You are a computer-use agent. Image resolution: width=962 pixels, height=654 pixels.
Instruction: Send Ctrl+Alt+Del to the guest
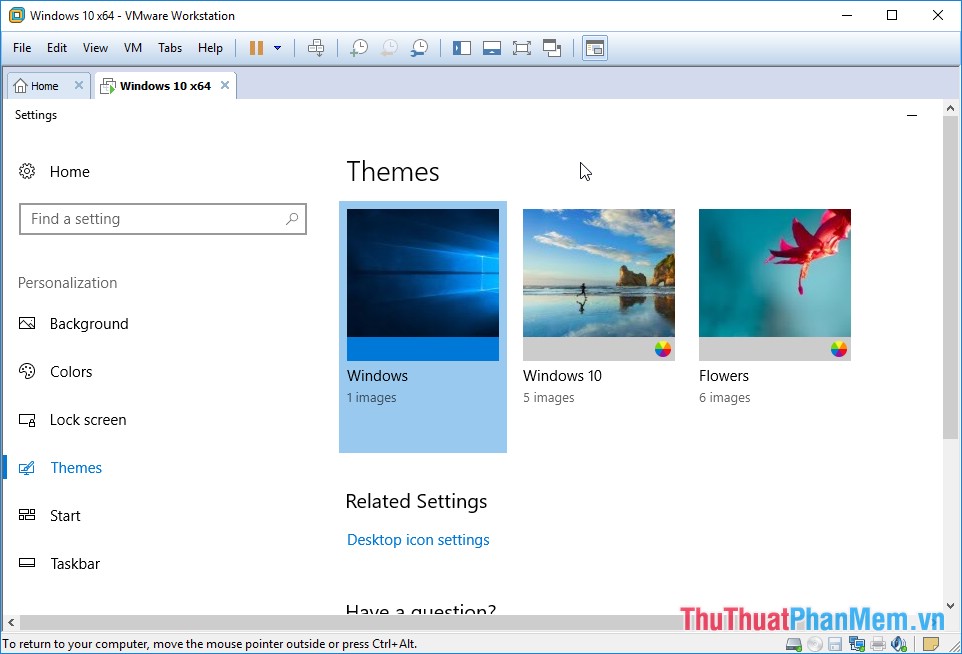318,47
